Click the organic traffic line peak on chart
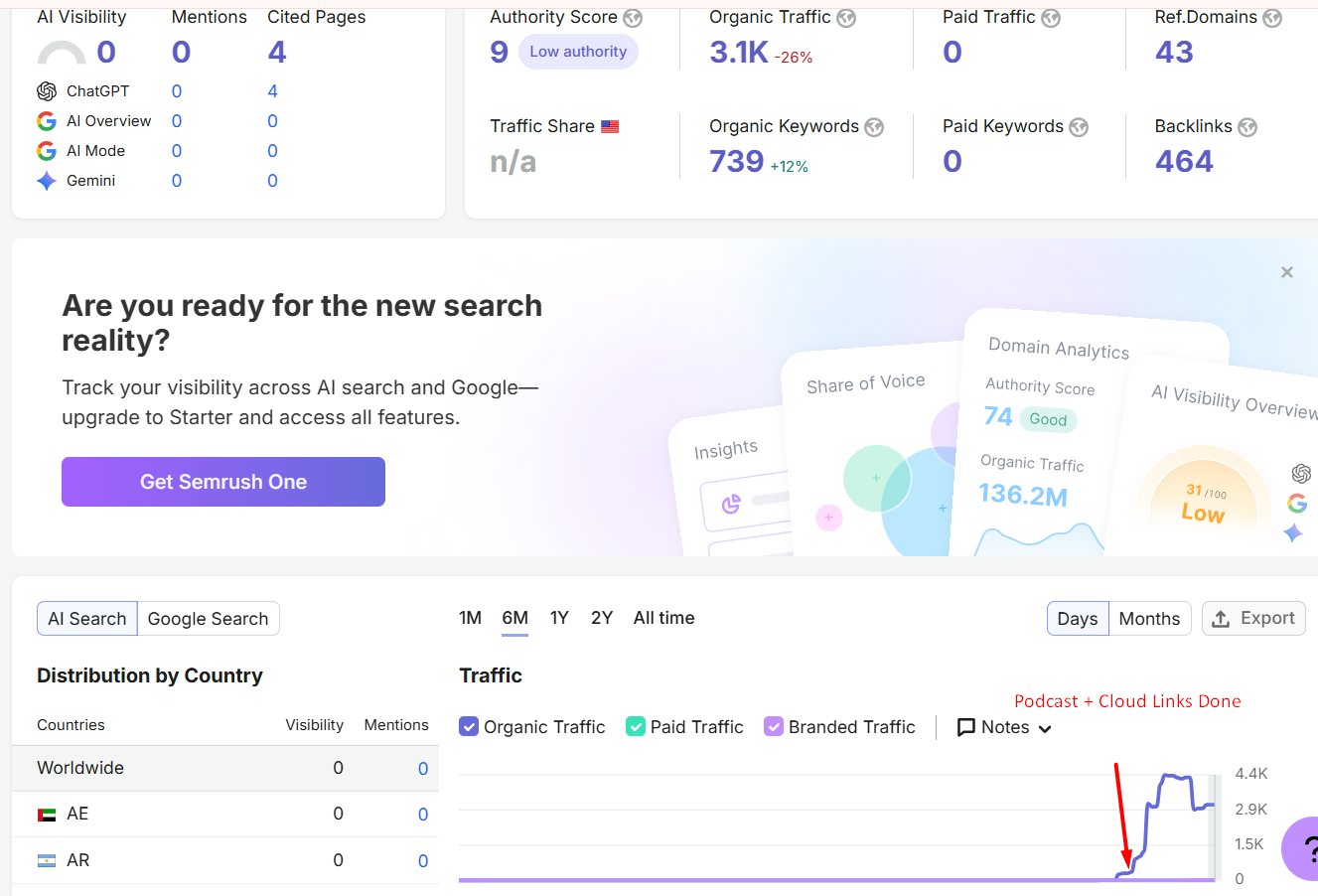The width and height of the screenshot is (1318, 896). [1176, 777]
